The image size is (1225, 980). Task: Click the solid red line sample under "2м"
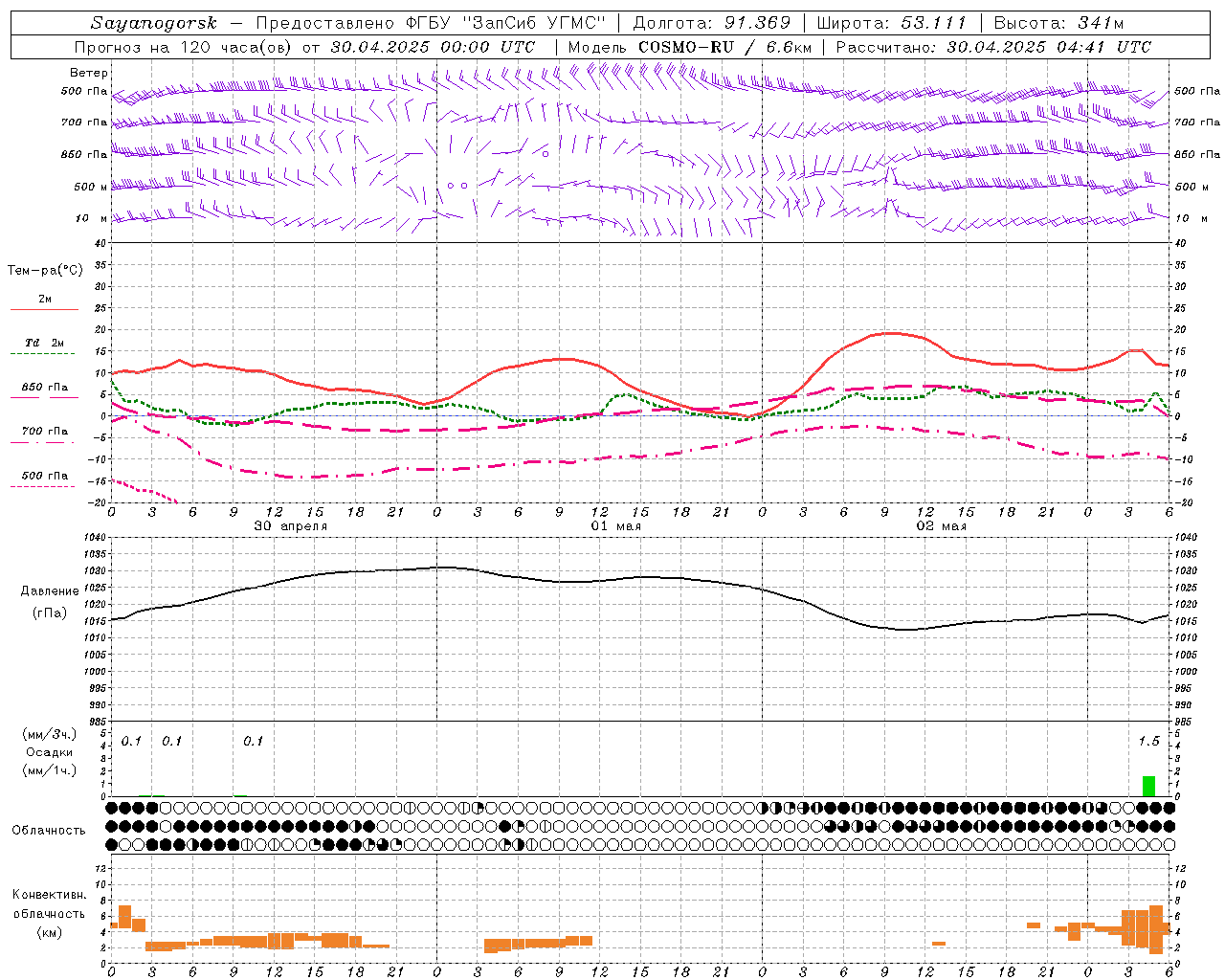point(44,310)
